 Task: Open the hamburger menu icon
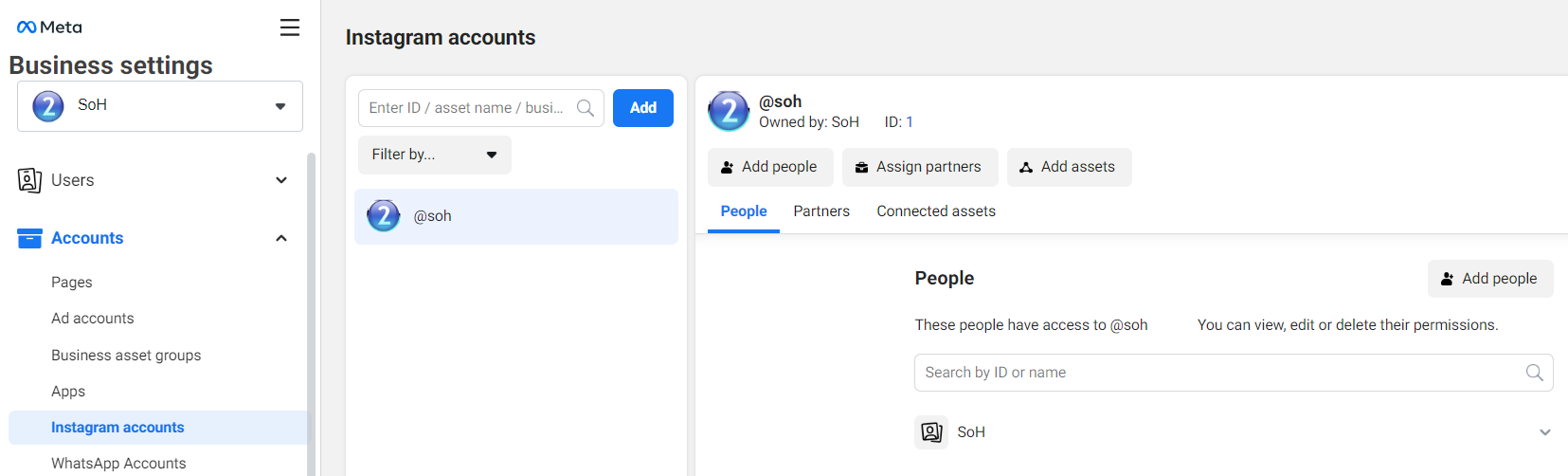pyautogui.click(x=290, y=27)
